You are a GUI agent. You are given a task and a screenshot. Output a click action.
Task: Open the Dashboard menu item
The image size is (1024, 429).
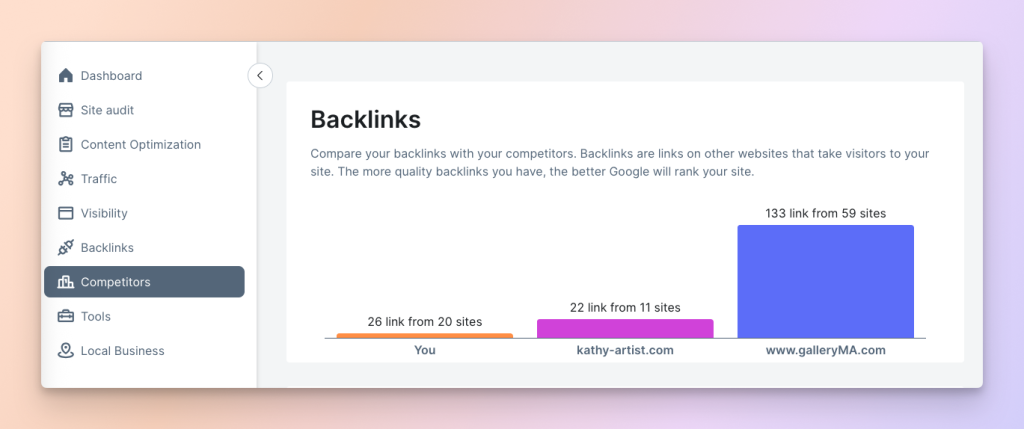[111, 76]
